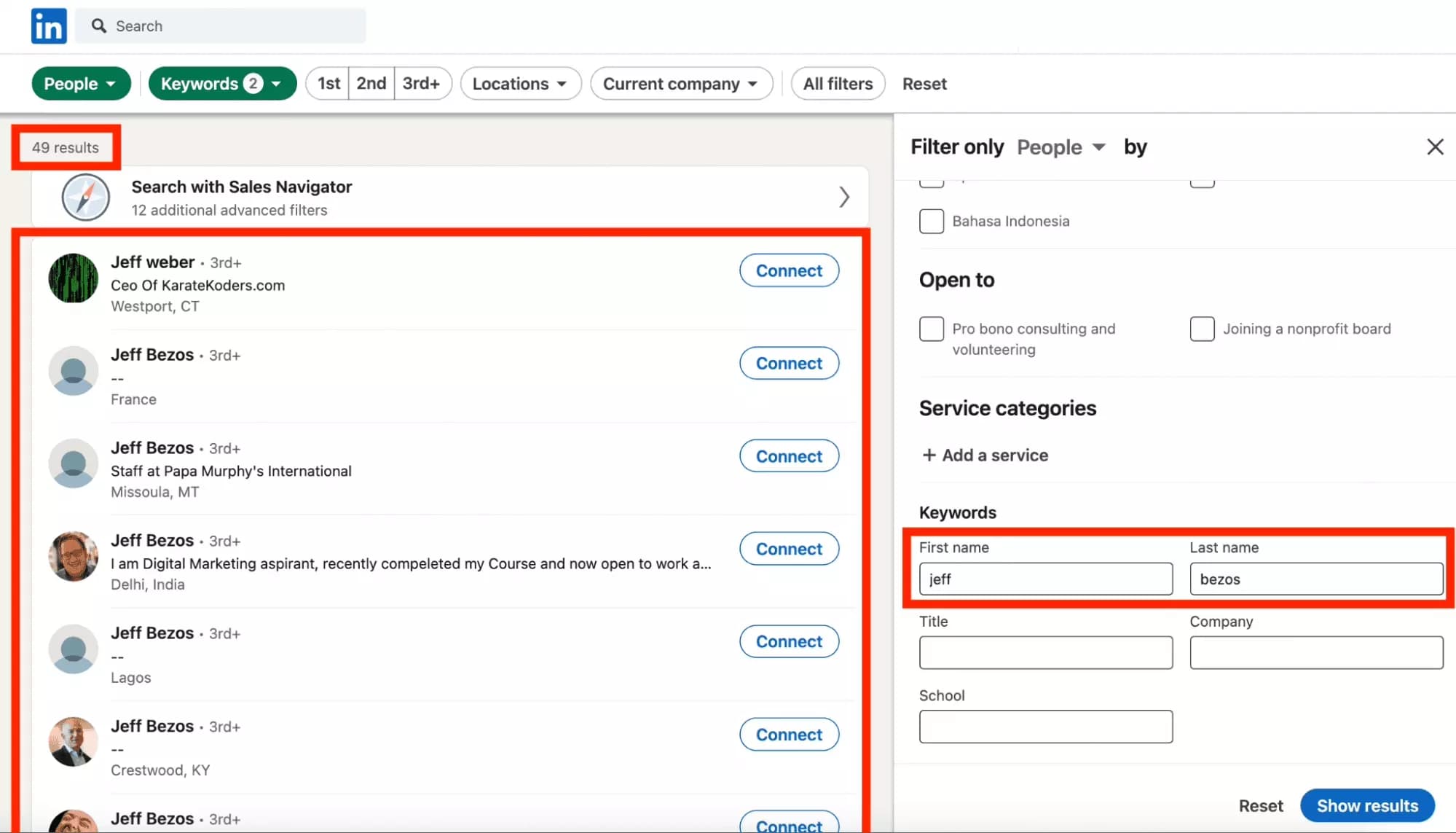
Task: Expand the Current company dropdown
Action: tap(680, 84)
